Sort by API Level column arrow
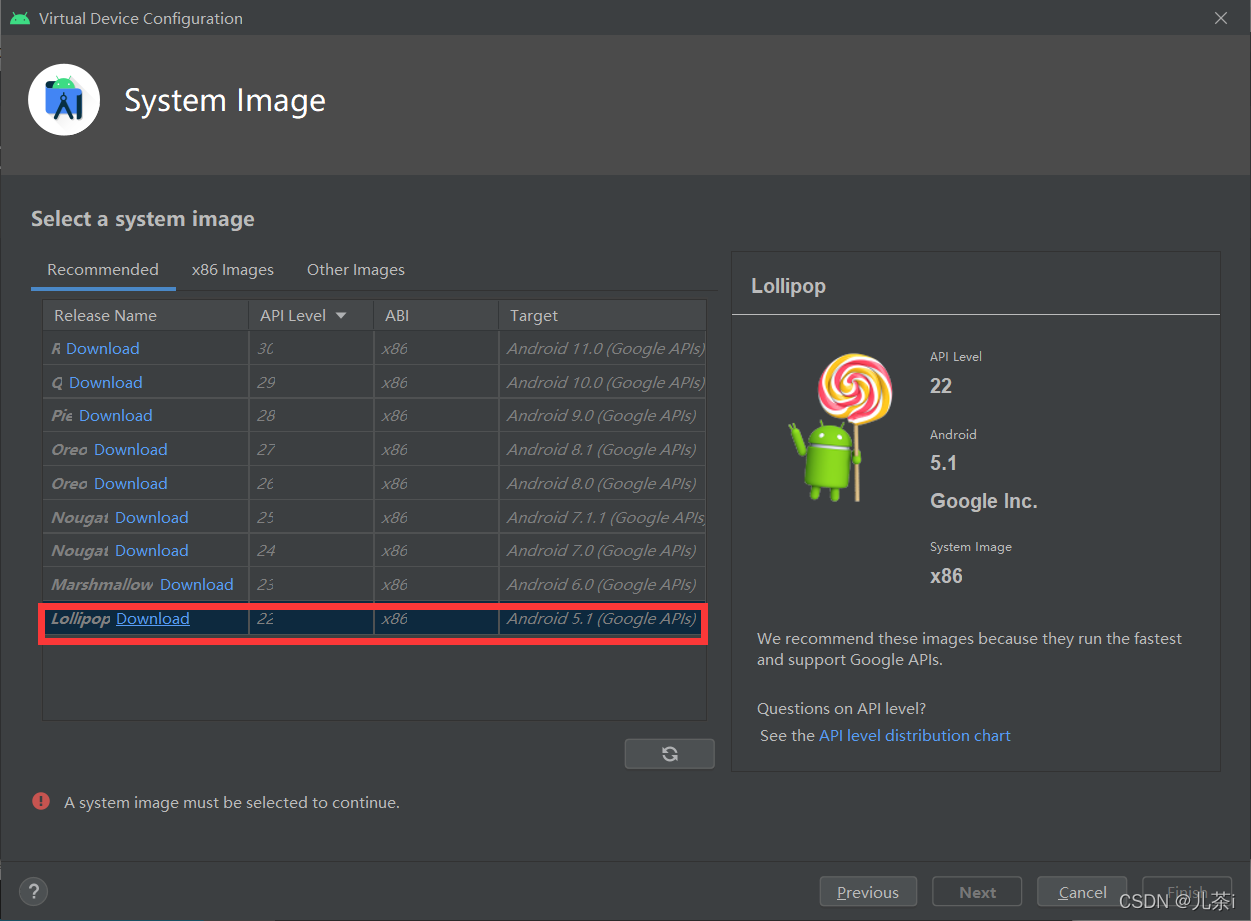This screenshot has height=921, width=1251. [341, 316]
